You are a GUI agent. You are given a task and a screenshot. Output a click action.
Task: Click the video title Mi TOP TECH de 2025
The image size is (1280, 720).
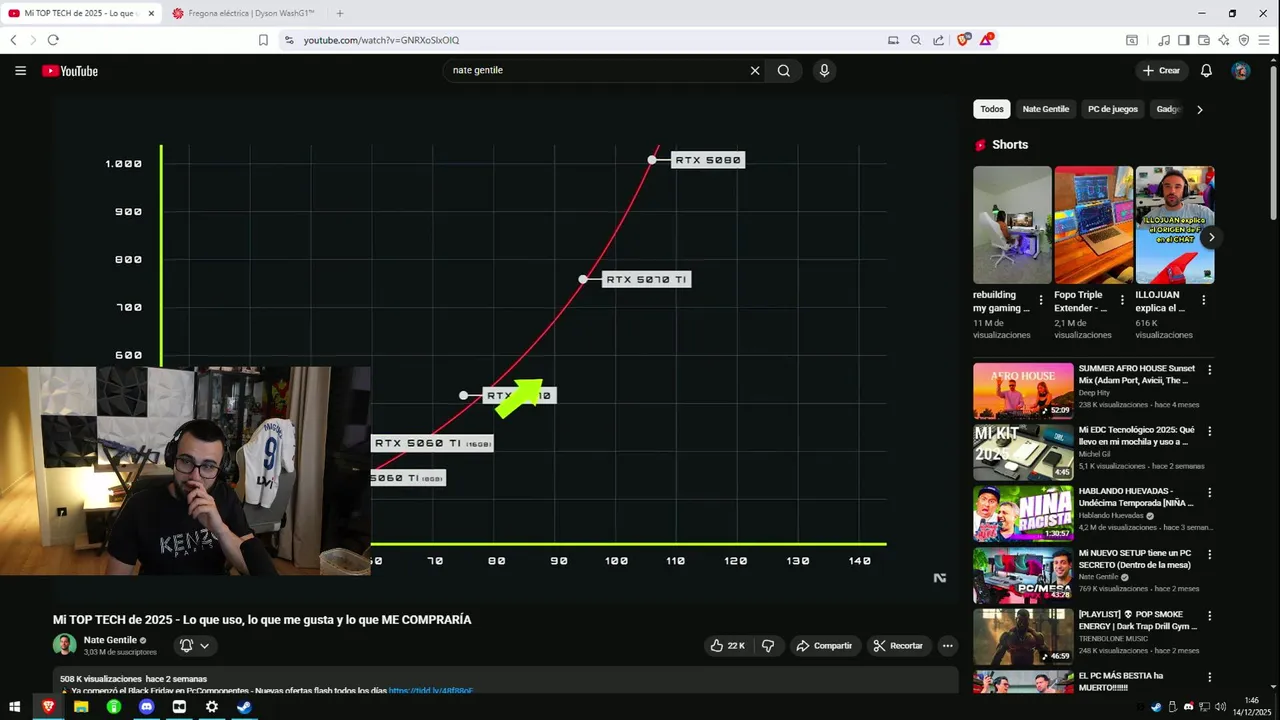coord(262,620)
